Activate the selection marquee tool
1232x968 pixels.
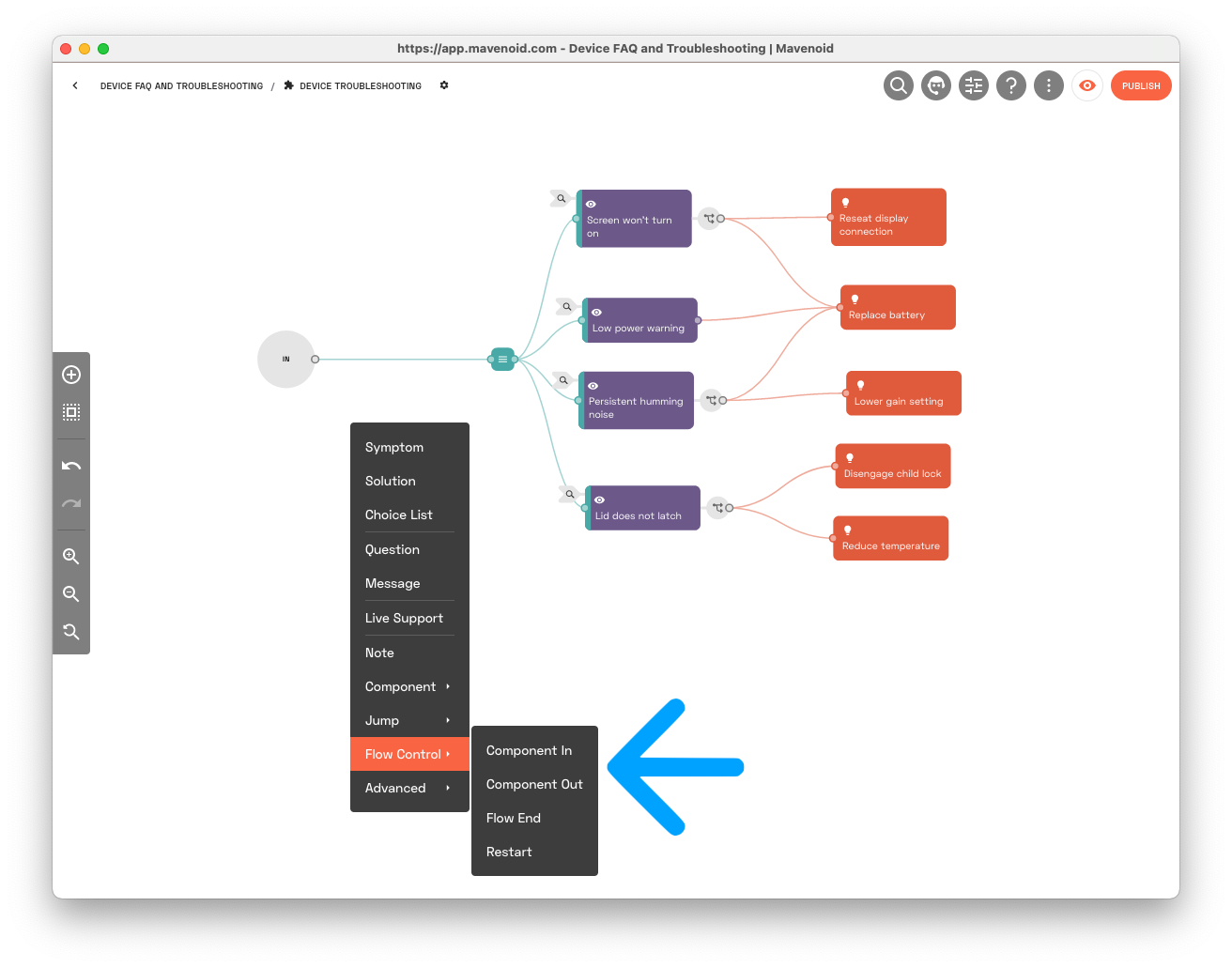coord(71,412)
